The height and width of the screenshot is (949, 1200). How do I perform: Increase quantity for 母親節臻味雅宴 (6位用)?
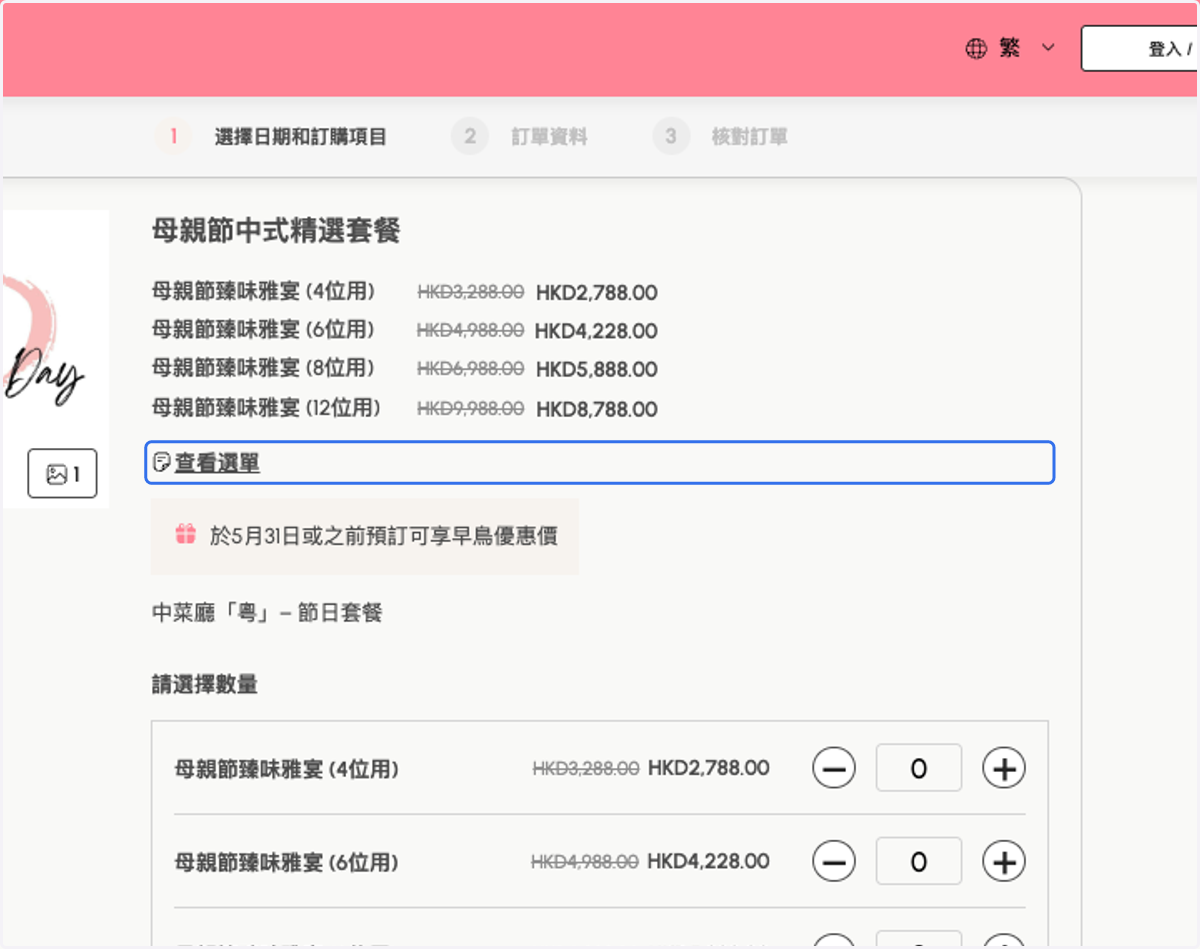pyautogui.click(x=1004, y=861)
